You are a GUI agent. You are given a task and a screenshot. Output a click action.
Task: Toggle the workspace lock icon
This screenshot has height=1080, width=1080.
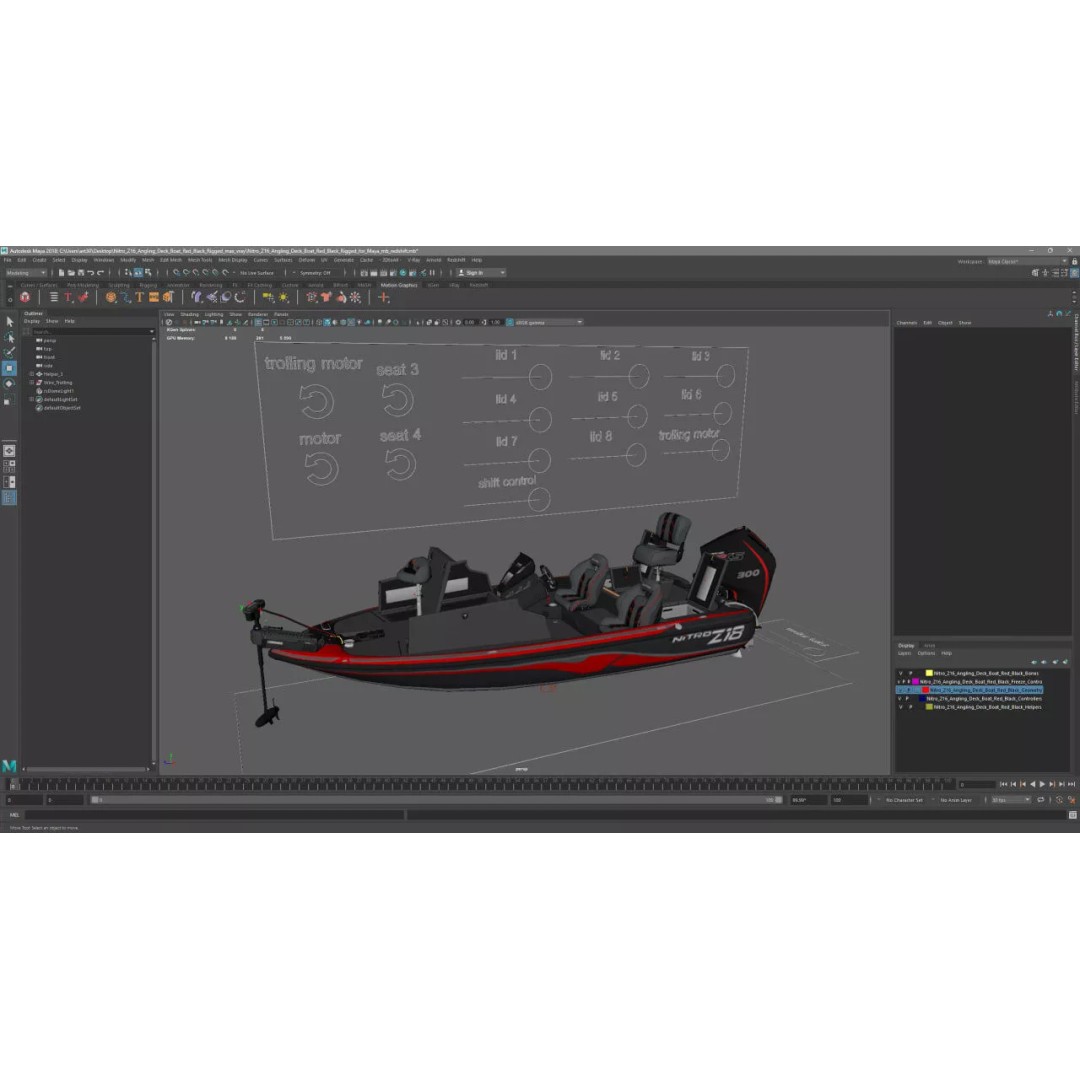pyautogui.click(x=1074, y=262)
